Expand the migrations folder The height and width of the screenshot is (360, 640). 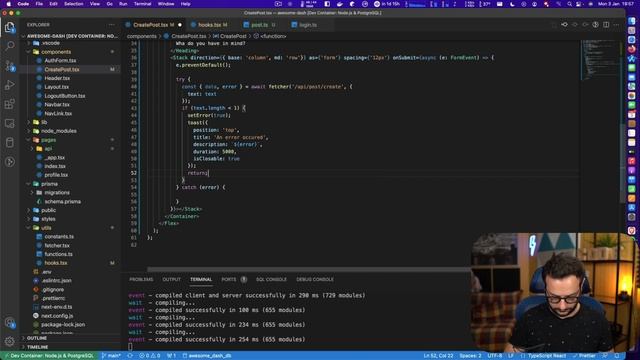click(57, 193)
